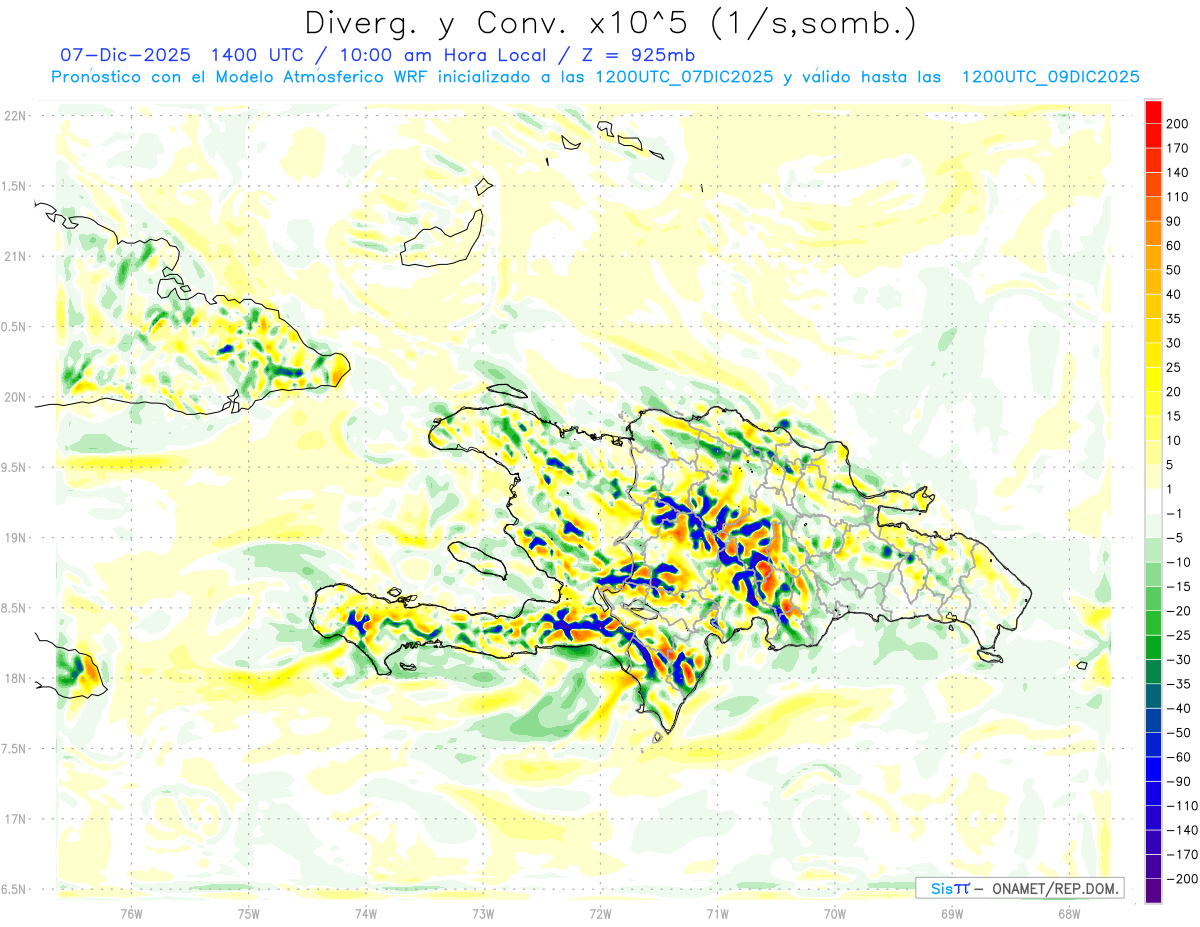Click the "76W" longitude label
1200x927 pixels.
[131, 913]
